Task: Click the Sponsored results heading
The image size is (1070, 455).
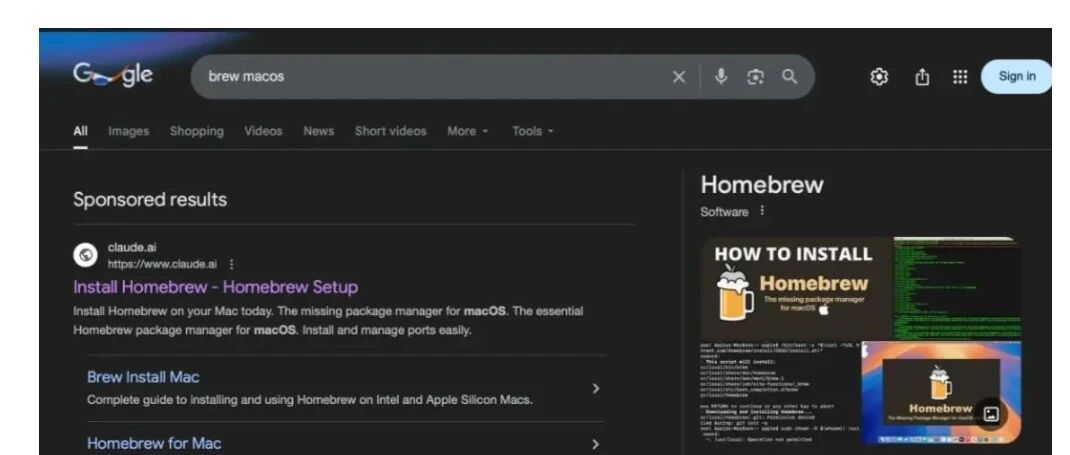Action: (x=150, y=200)
